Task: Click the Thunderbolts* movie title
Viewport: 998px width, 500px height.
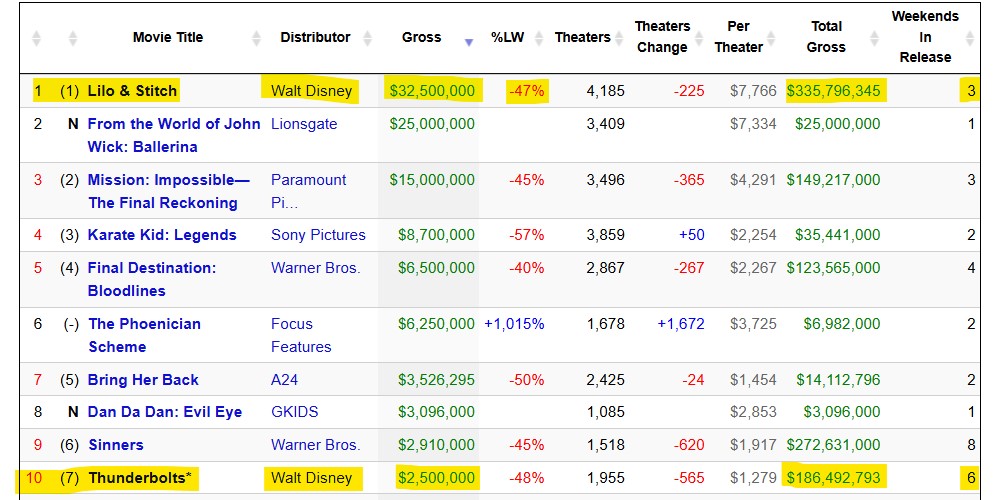Action: coord(139,478)
